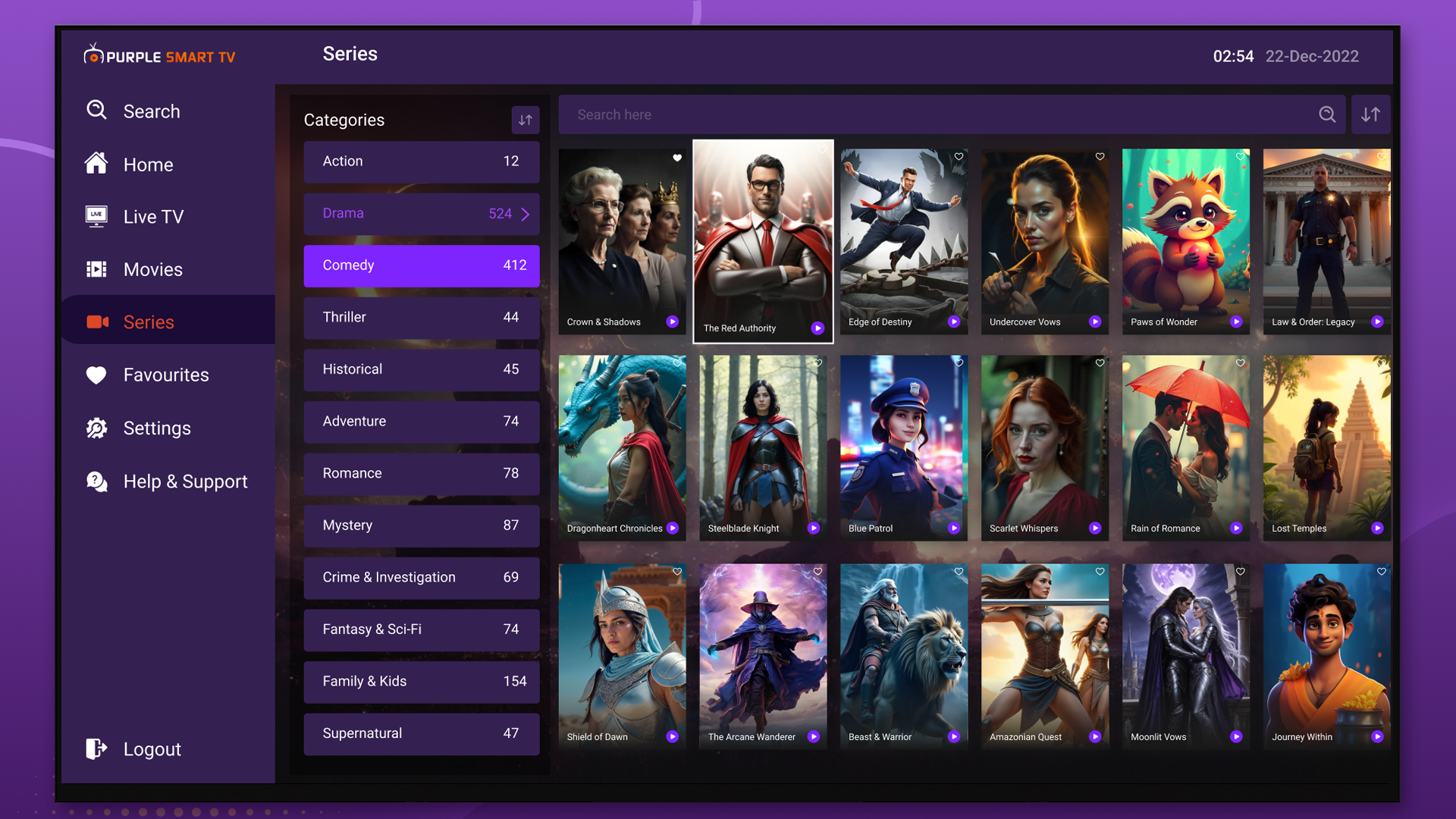Expand Drama category with its chevron arrow

(x=526, y=214)
